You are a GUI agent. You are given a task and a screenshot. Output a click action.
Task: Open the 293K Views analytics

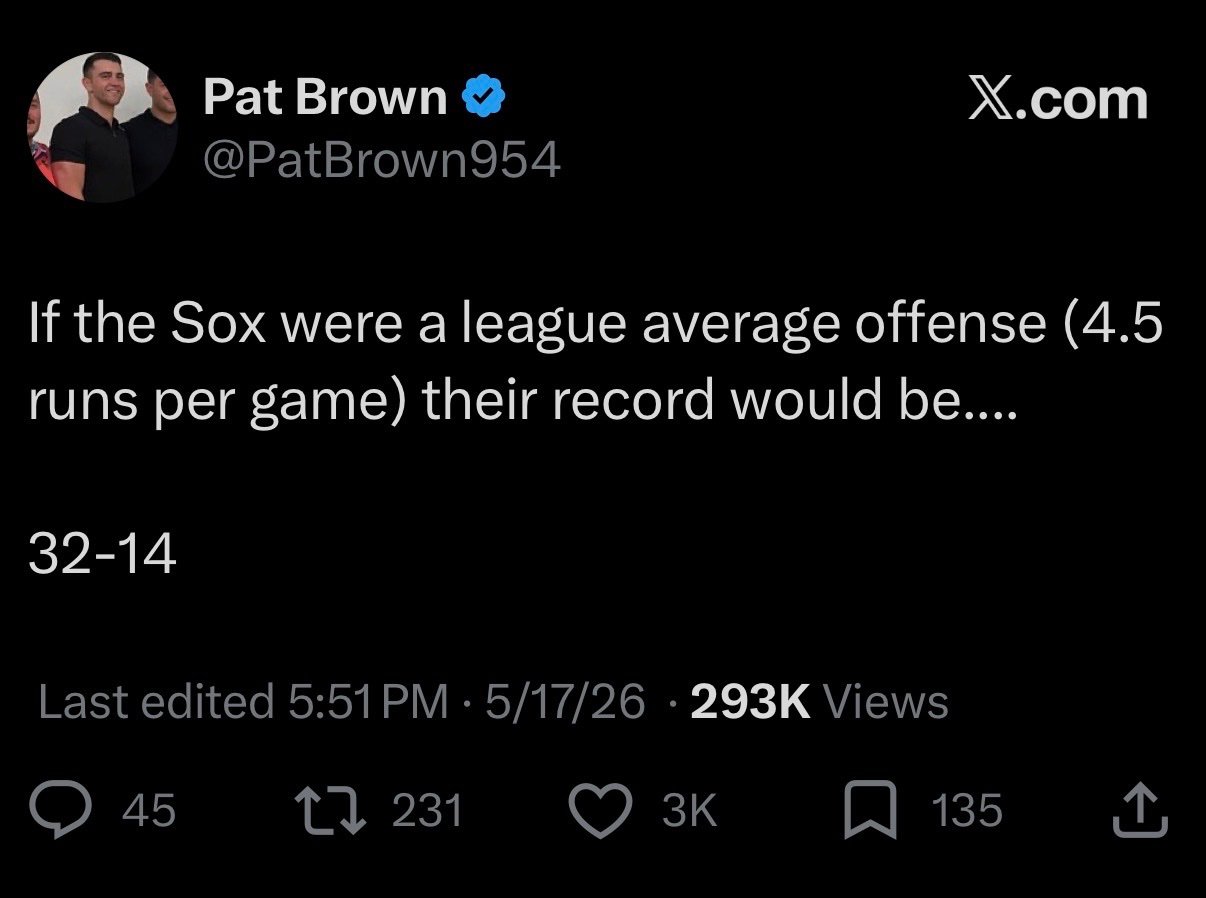(x=819, y=702)
